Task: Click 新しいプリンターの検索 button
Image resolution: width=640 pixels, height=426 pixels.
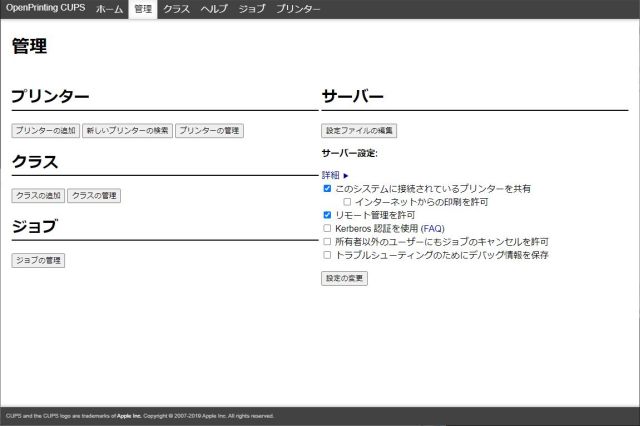Action: pos(127,131)
